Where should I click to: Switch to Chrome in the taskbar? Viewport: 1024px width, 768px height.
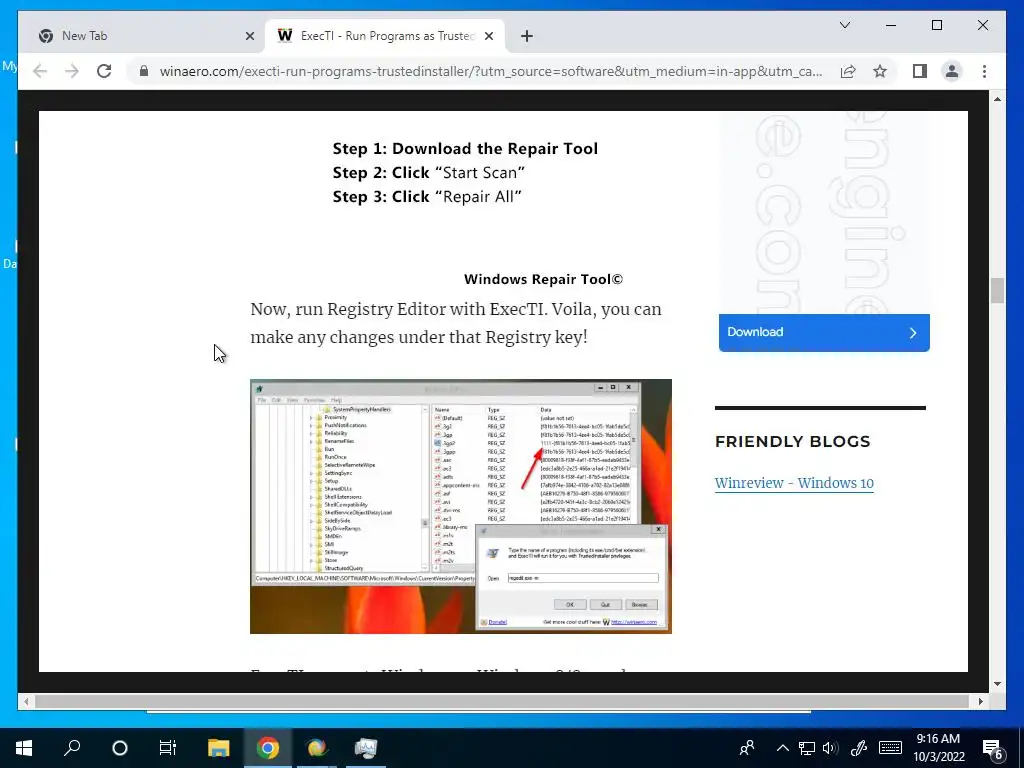coord(267,748)
